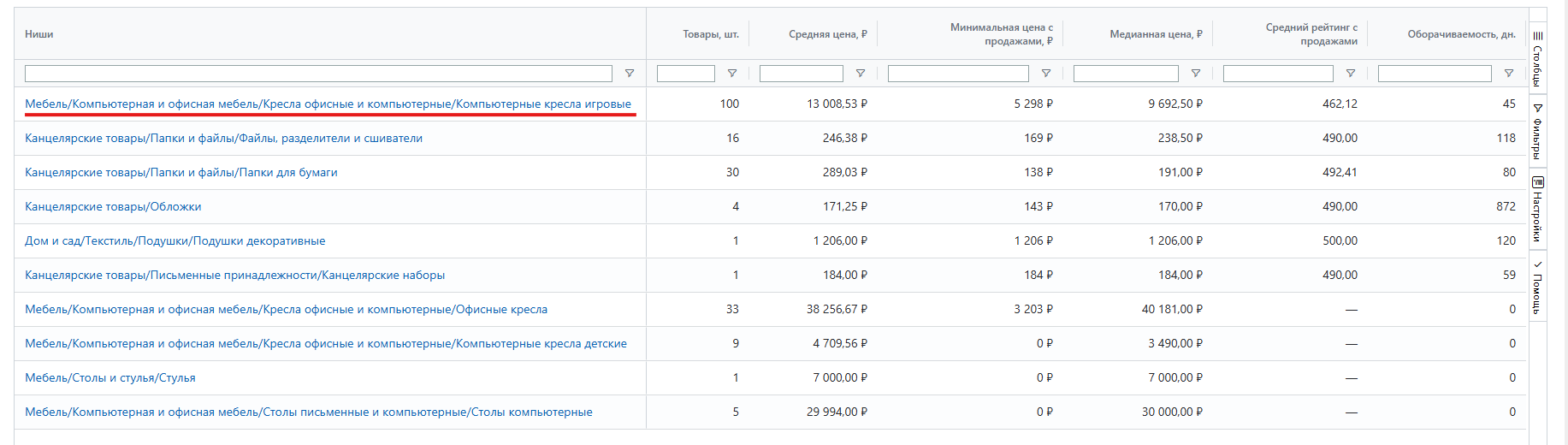Open the Настройки side panel tab
The height and width of the screenshot is (445, 1568).
[1537, 210]
